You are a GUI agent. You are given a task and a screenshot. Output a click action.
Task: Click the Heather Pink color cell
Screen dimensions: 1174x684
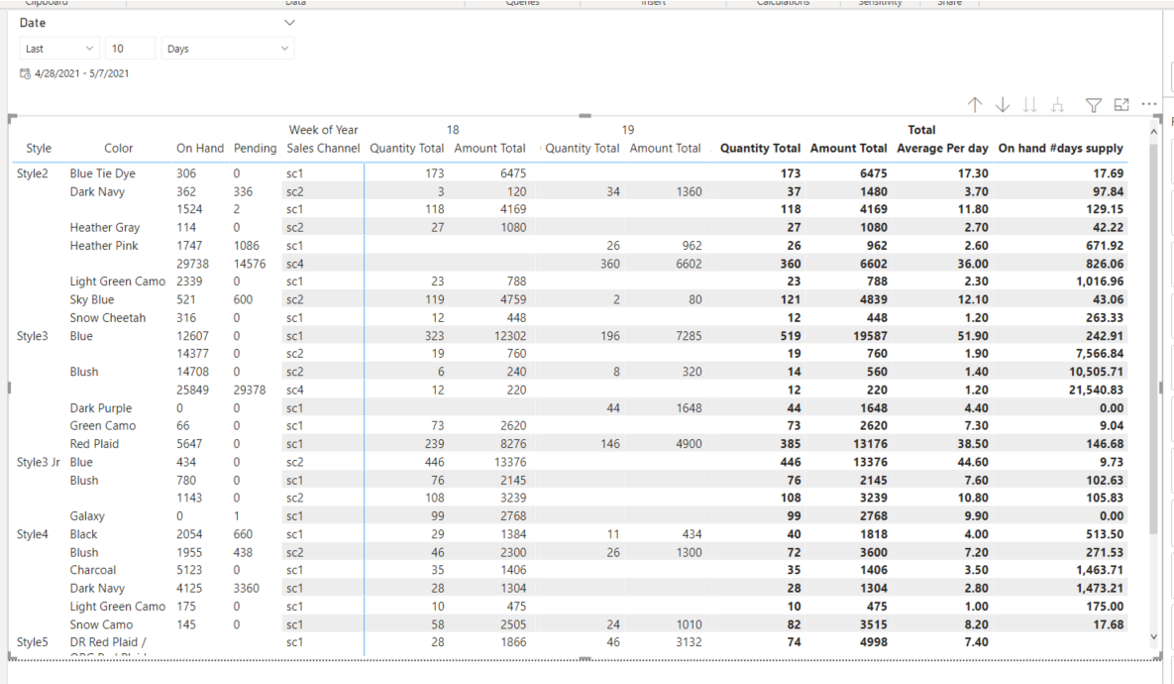tap(104, 245)
